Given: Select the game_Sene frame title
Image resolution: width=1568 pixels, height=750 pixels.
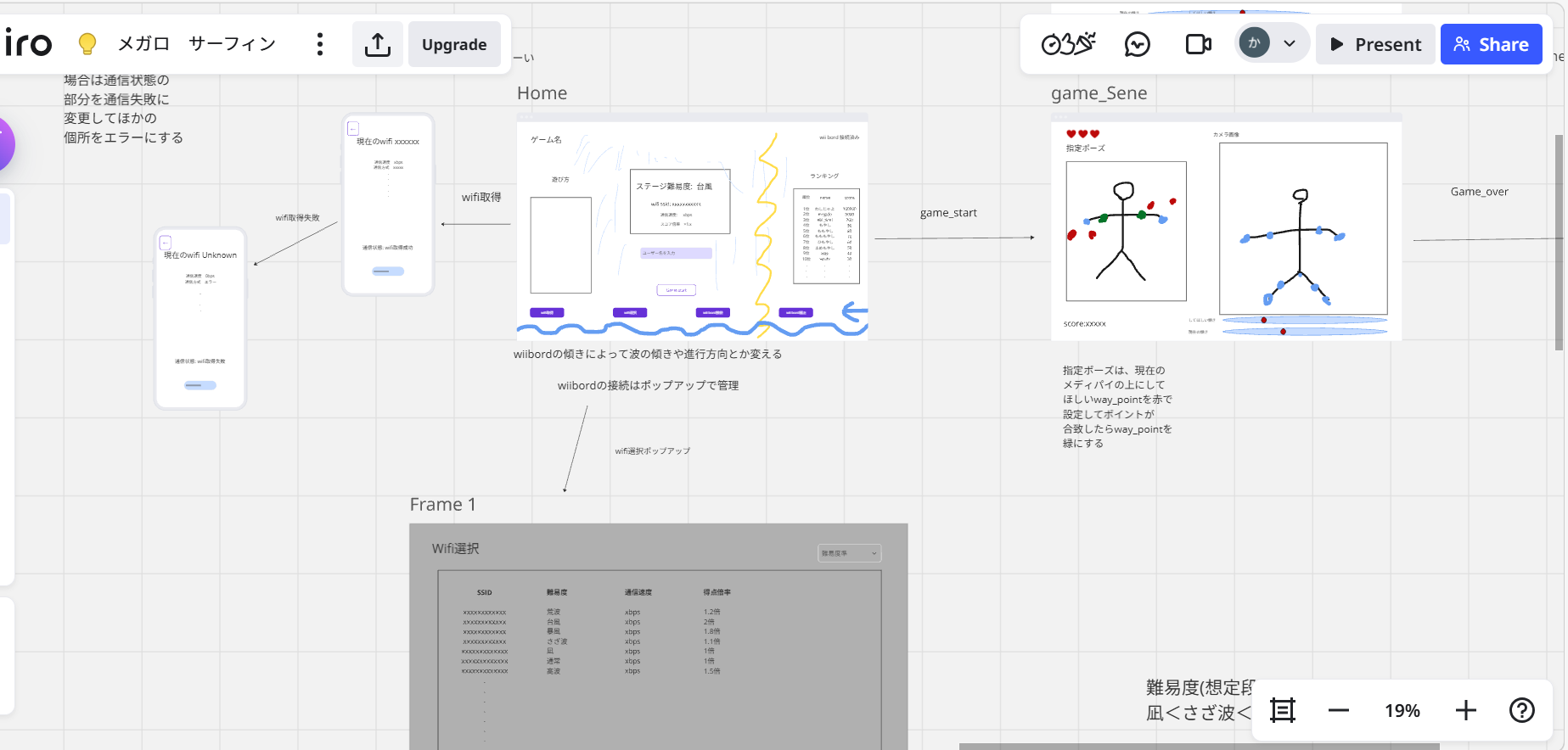Looking at the screenshot, I should [x=1099, y=93].
